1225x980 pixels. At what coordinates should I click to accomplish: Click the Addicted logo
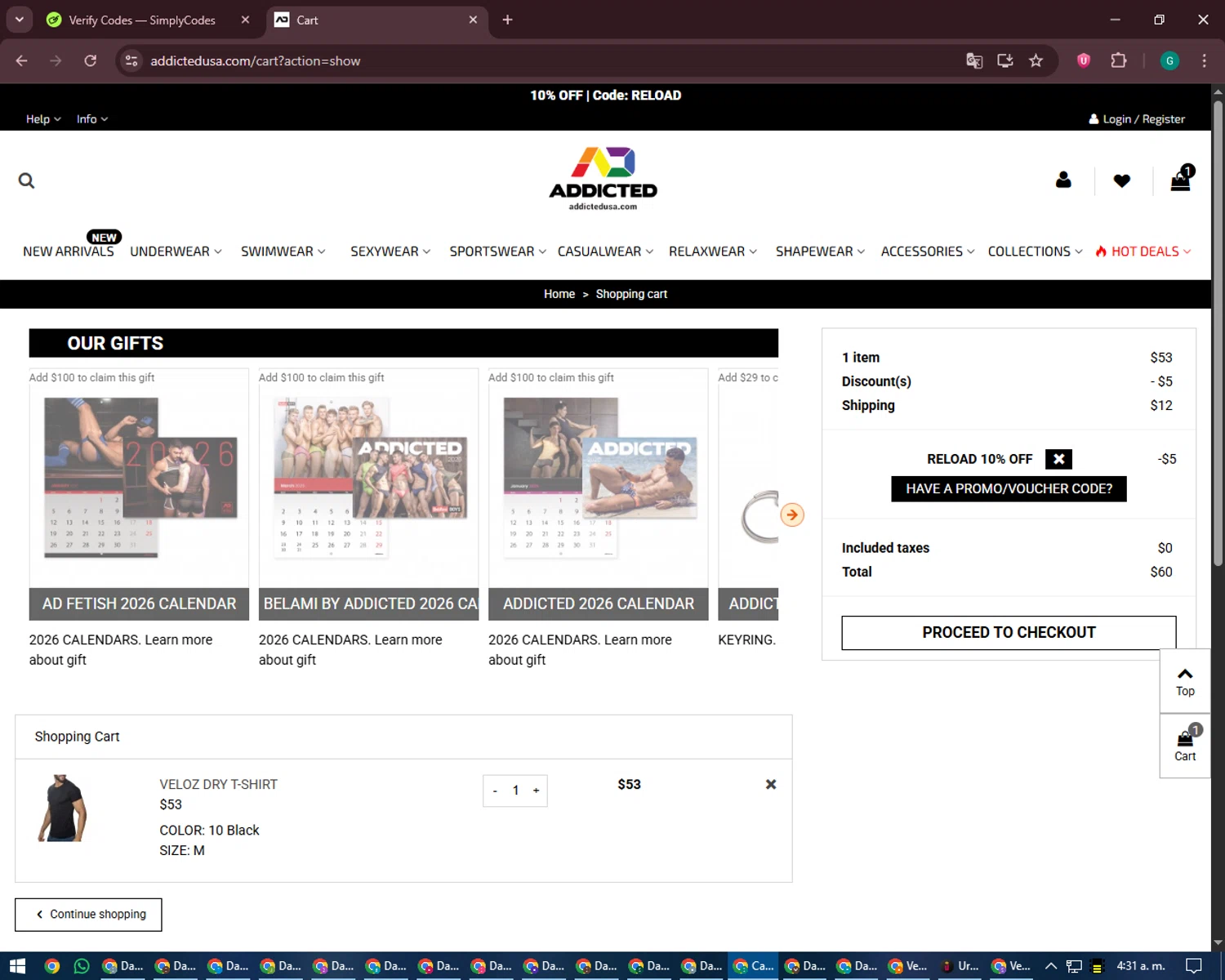604,179
